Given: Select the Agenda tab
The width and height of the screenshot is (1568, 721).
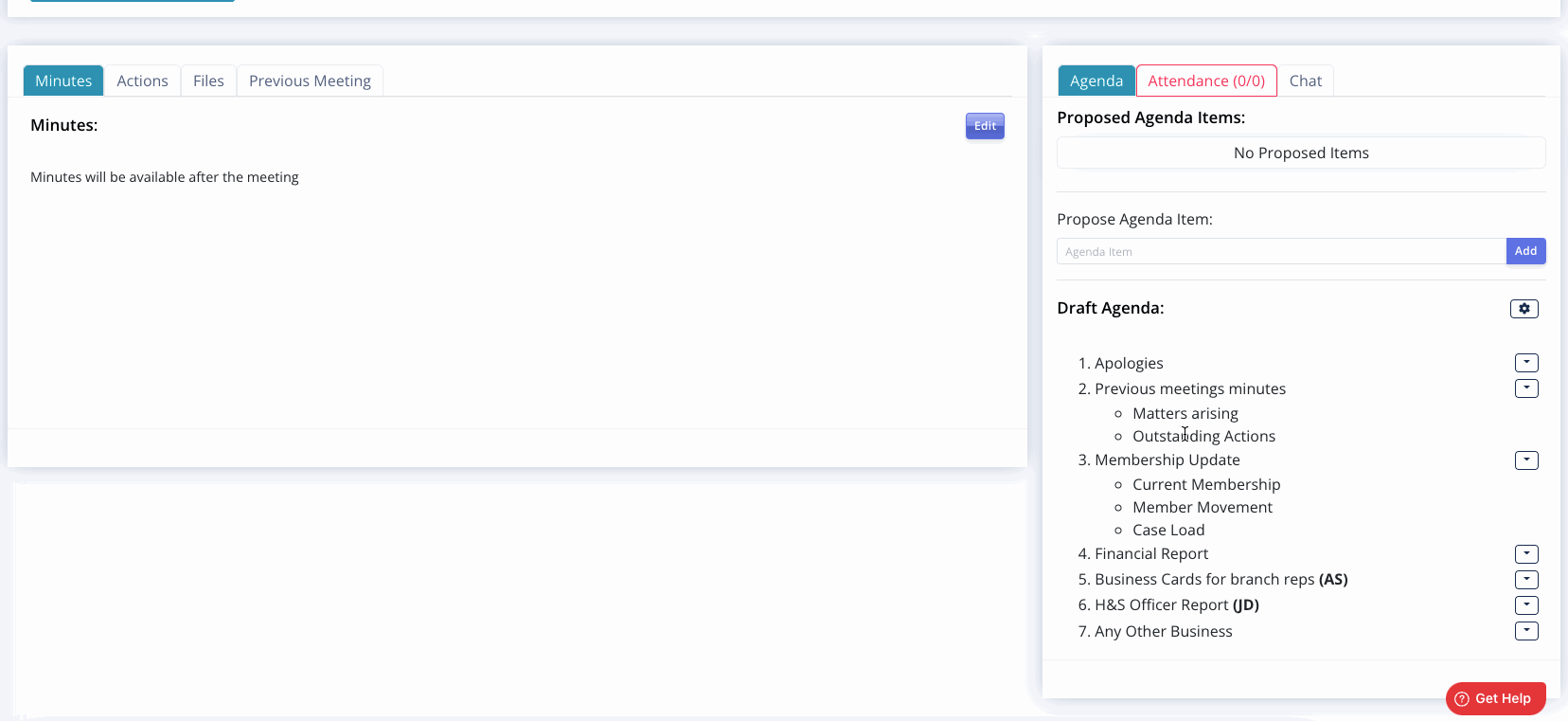Looking at the screenshot, I should (x=1096, y=81).
